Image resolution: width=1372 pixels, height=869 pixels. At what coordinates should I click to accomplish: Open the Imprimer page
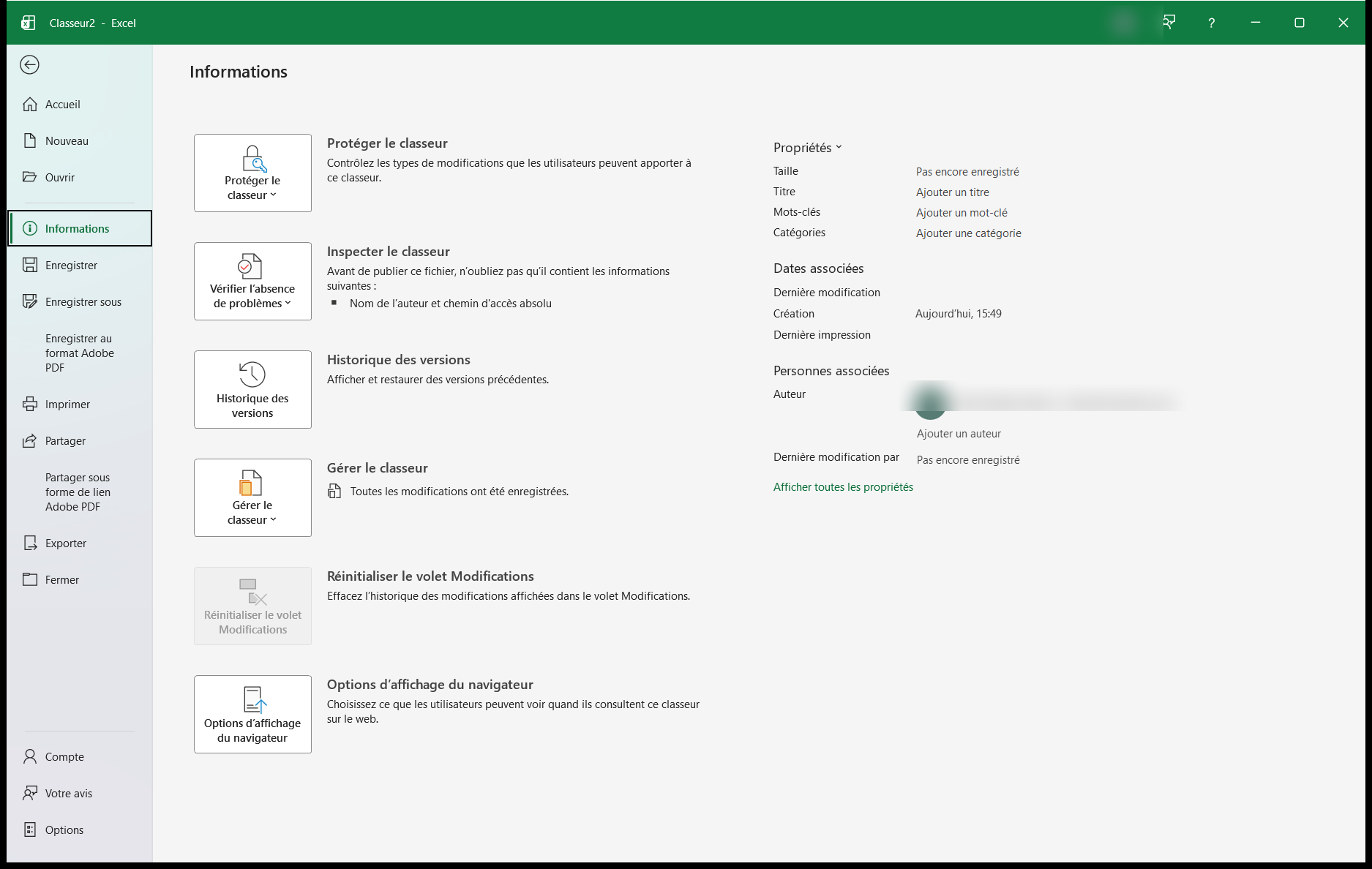coord(80,405)
